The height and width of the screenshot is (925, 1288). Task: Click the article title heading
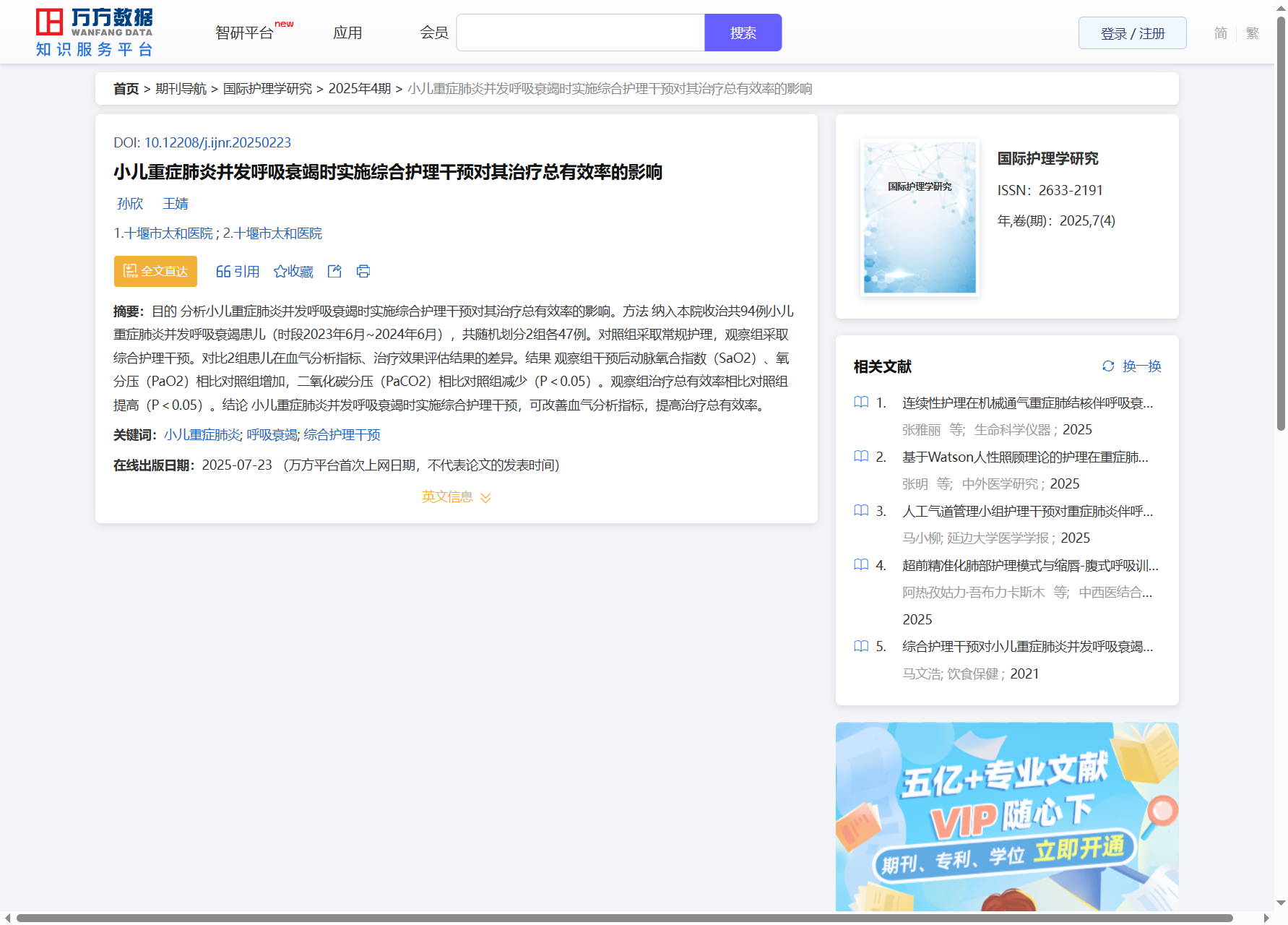(388, 172)
